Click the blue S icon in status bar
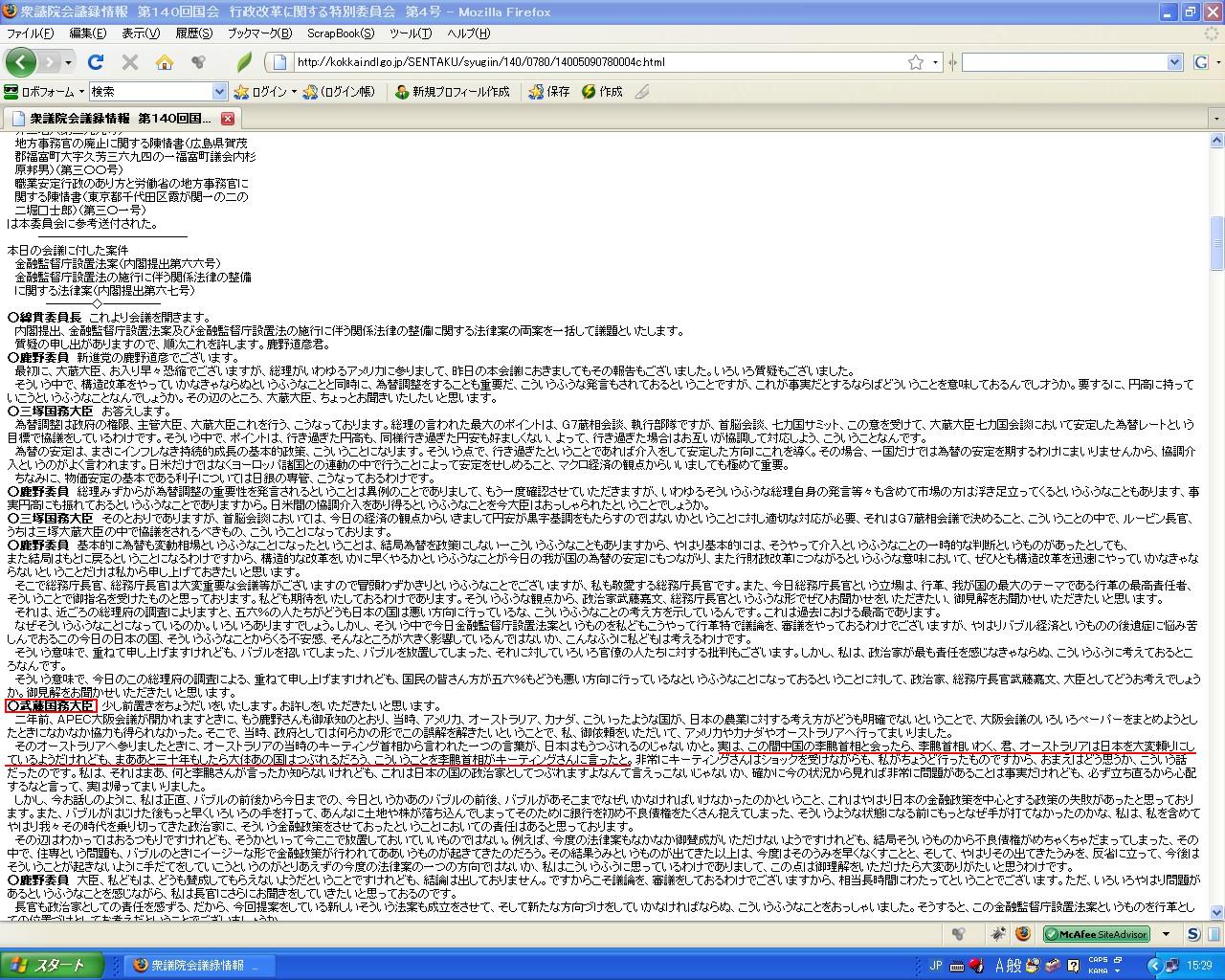This screenshot has height=980, width=1225. (x=1193, y=934)
